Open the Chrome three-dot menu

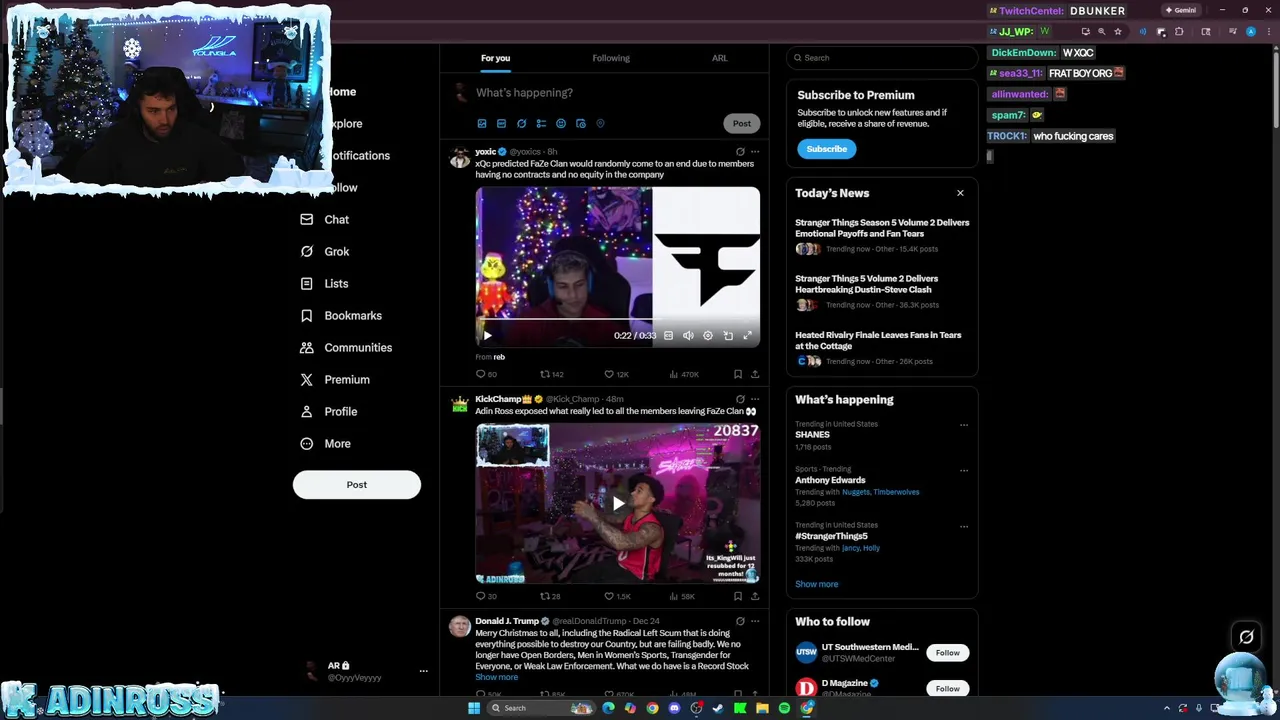pos(1268,32)
